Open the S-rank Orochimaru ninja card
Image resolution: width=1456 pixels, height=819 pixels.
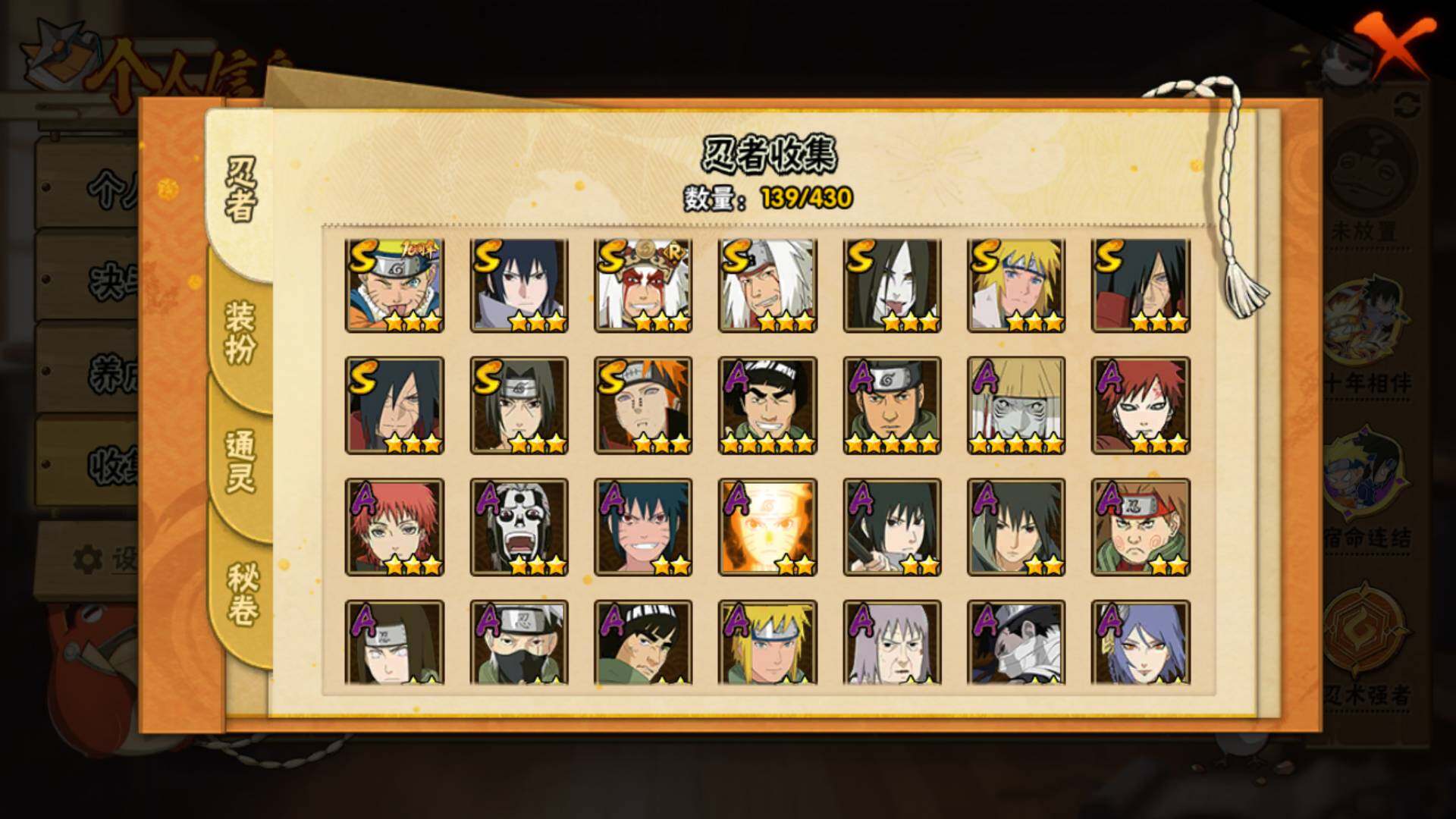coord(892,286)
